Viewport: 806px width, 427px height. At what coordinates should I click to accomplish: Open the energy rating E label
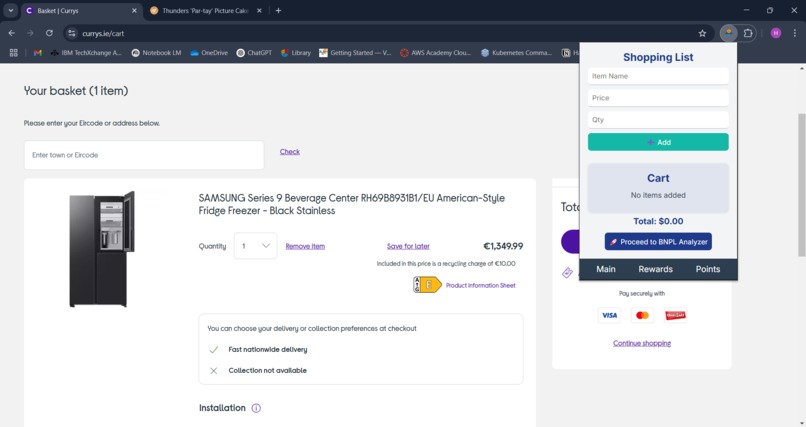pos(427,285)
